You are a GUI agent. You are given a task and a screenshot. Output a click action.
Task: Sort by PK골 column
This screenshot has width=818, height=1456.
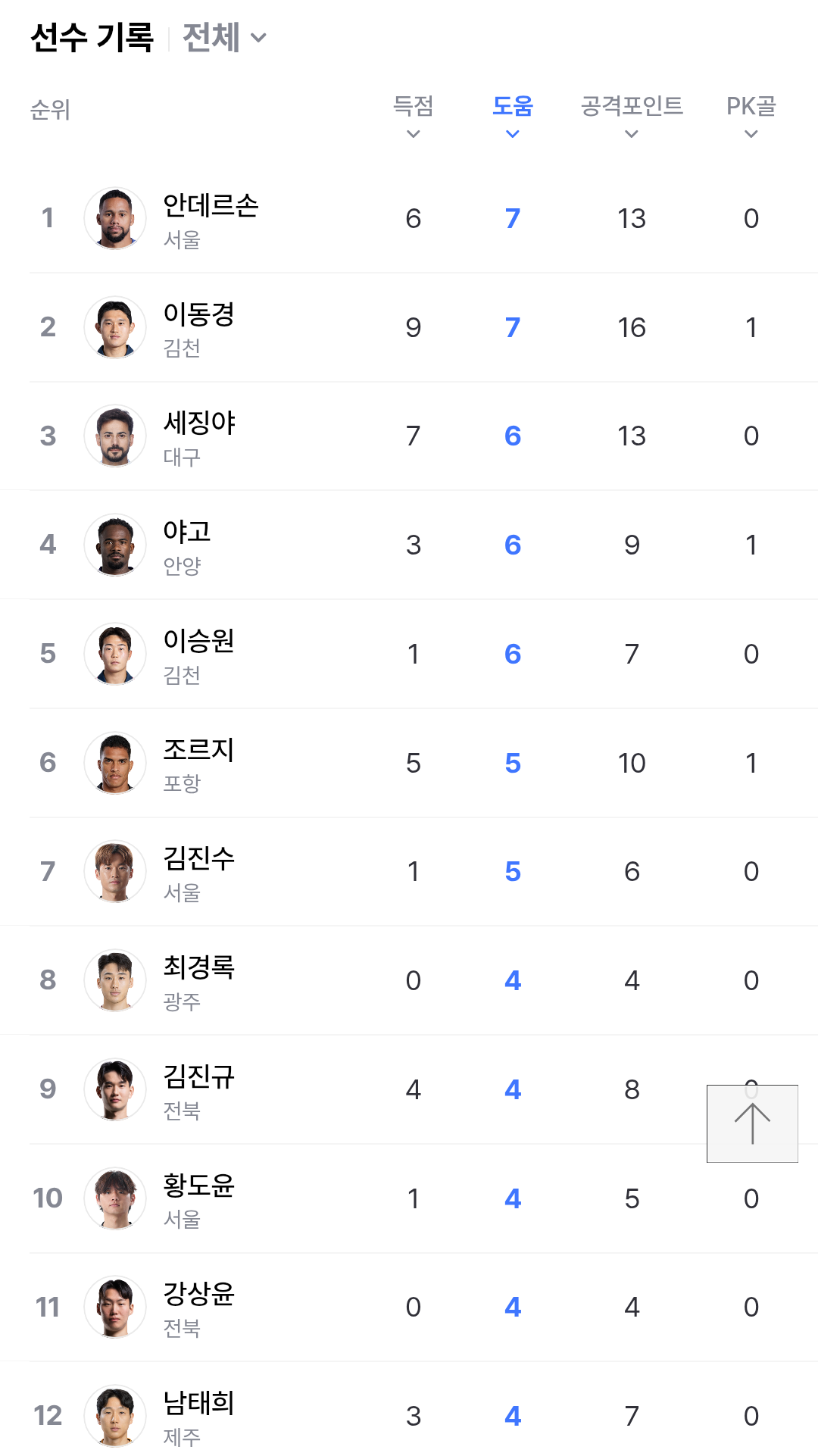tap(751, 116)
